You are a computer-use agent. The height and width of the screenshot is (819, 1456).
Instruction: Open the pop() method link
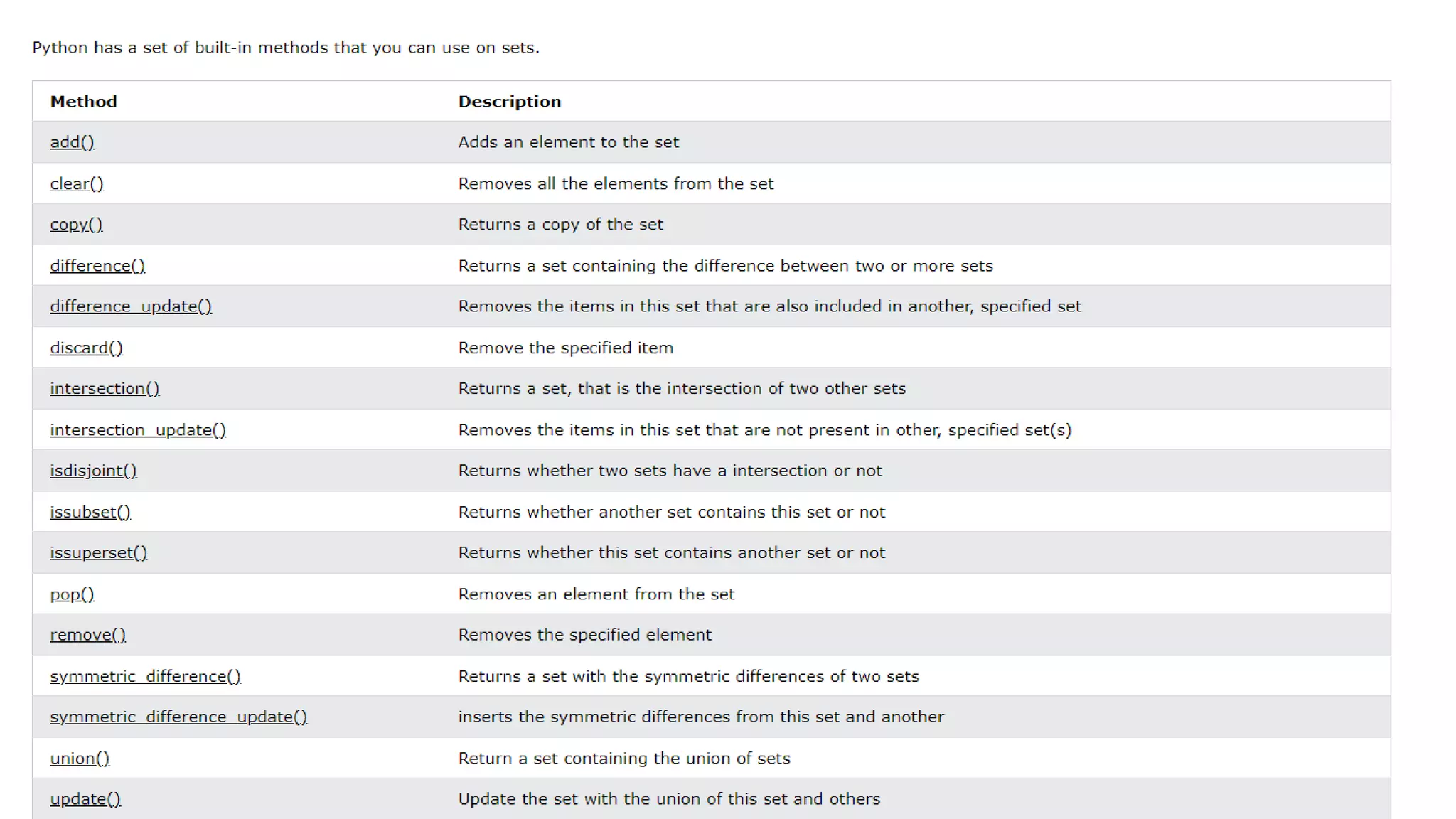click(x=72, y=594)
